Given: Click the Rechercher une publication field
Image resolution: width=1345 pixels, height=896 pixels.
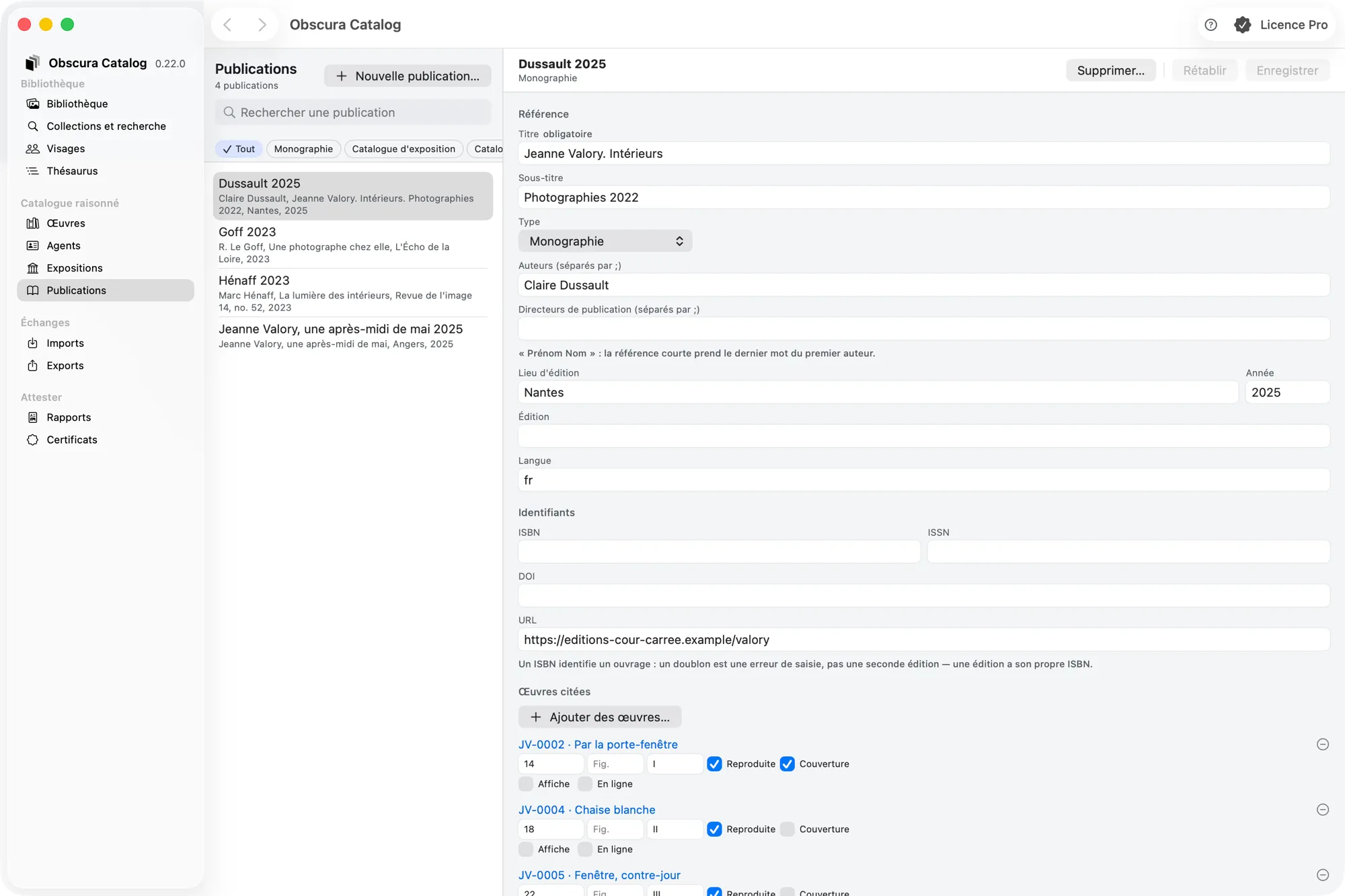Looking at the screenshot, I should coord(353,112).
